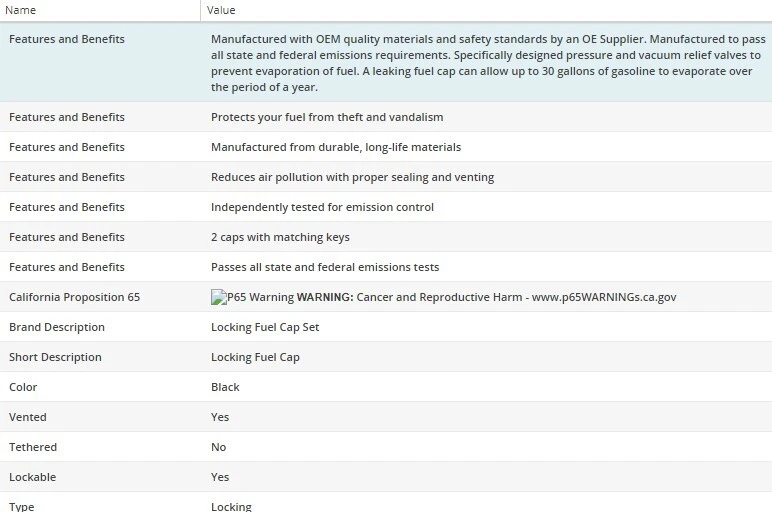Click the "Black" color value
Screen dimensions: 772x512
pos(225,387)
